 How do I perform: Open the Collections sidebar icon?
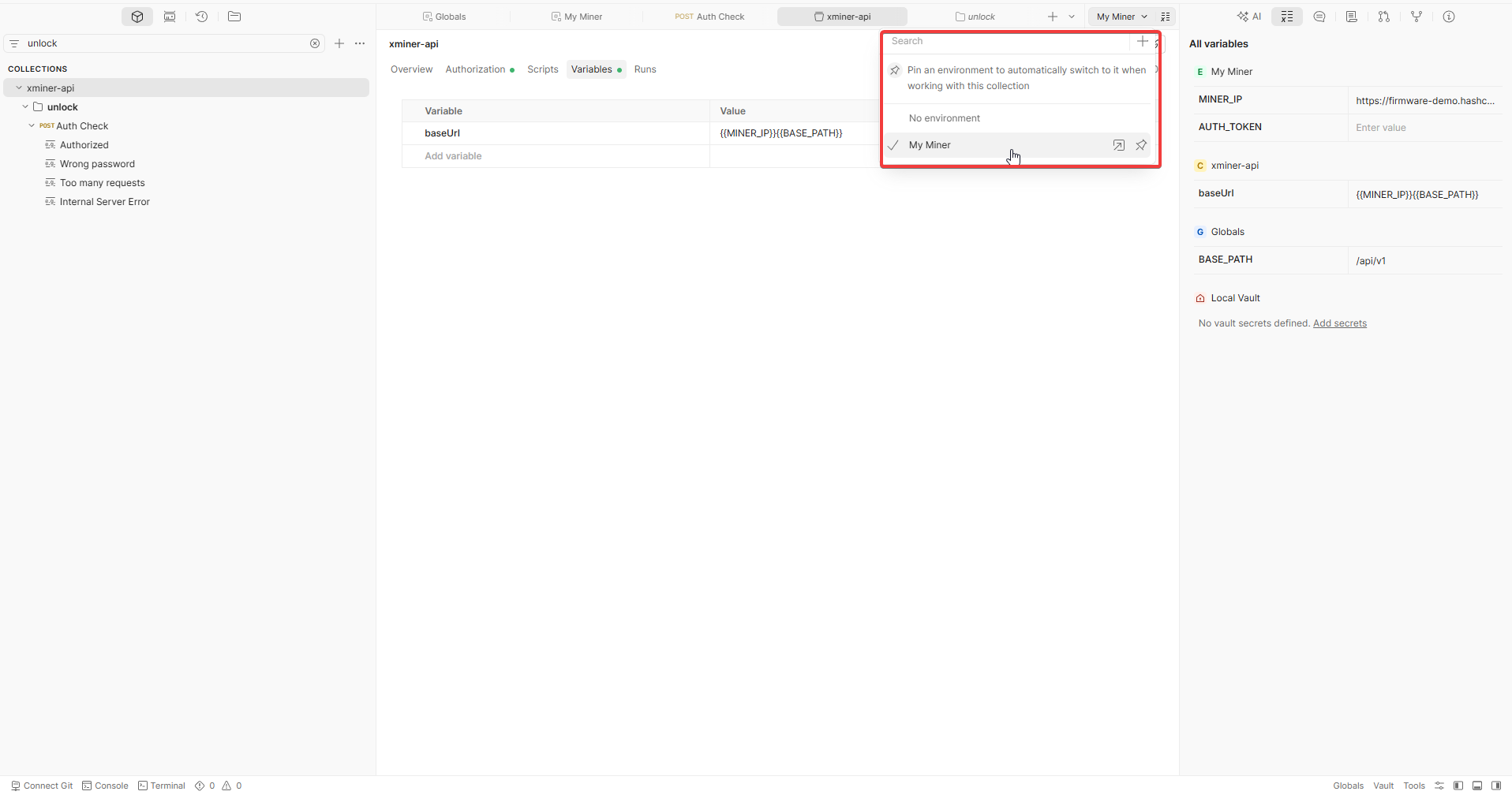point(137,17)
